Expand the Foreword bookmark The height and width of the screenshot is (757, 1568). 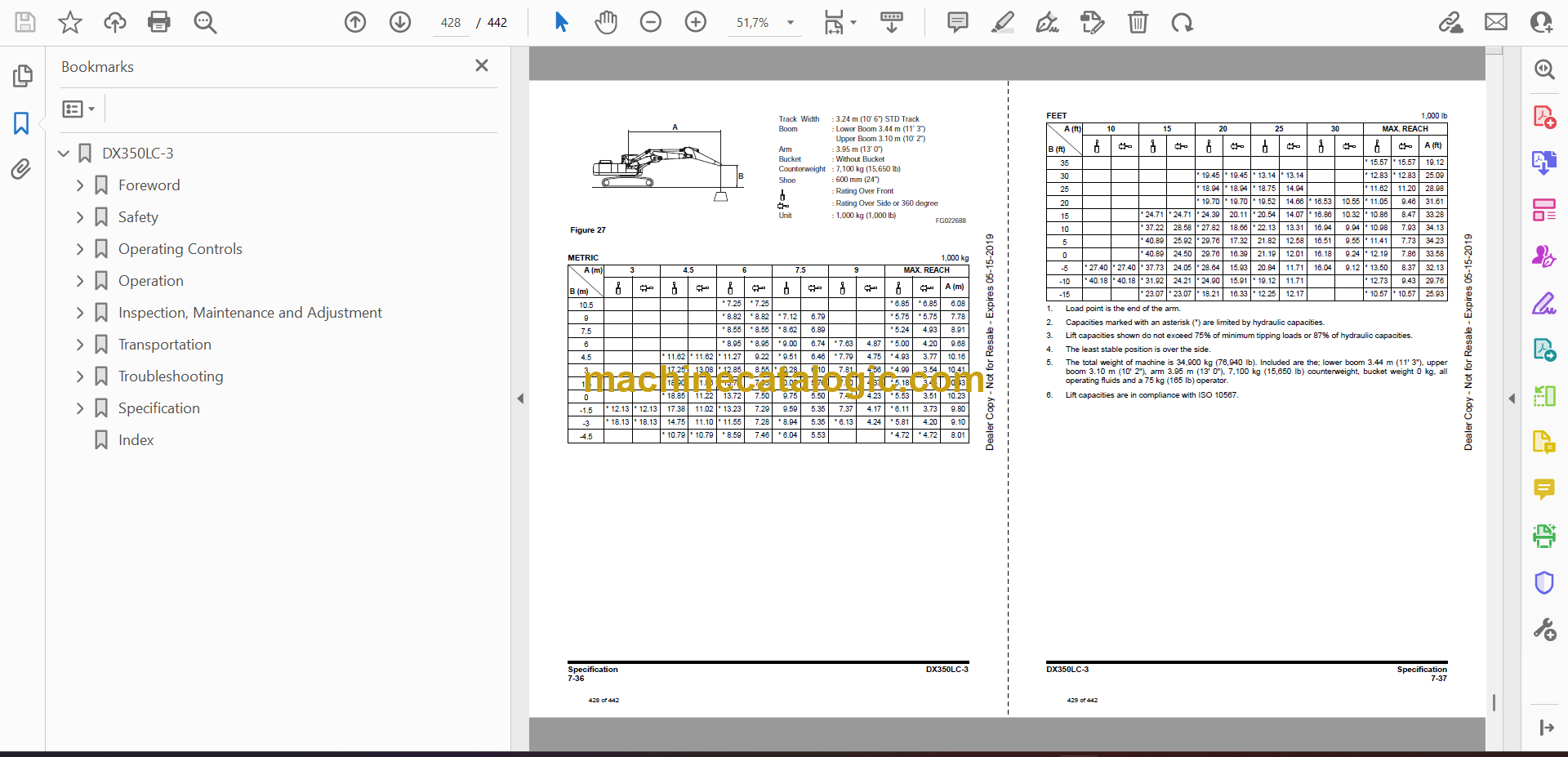[x=80, y=185]
